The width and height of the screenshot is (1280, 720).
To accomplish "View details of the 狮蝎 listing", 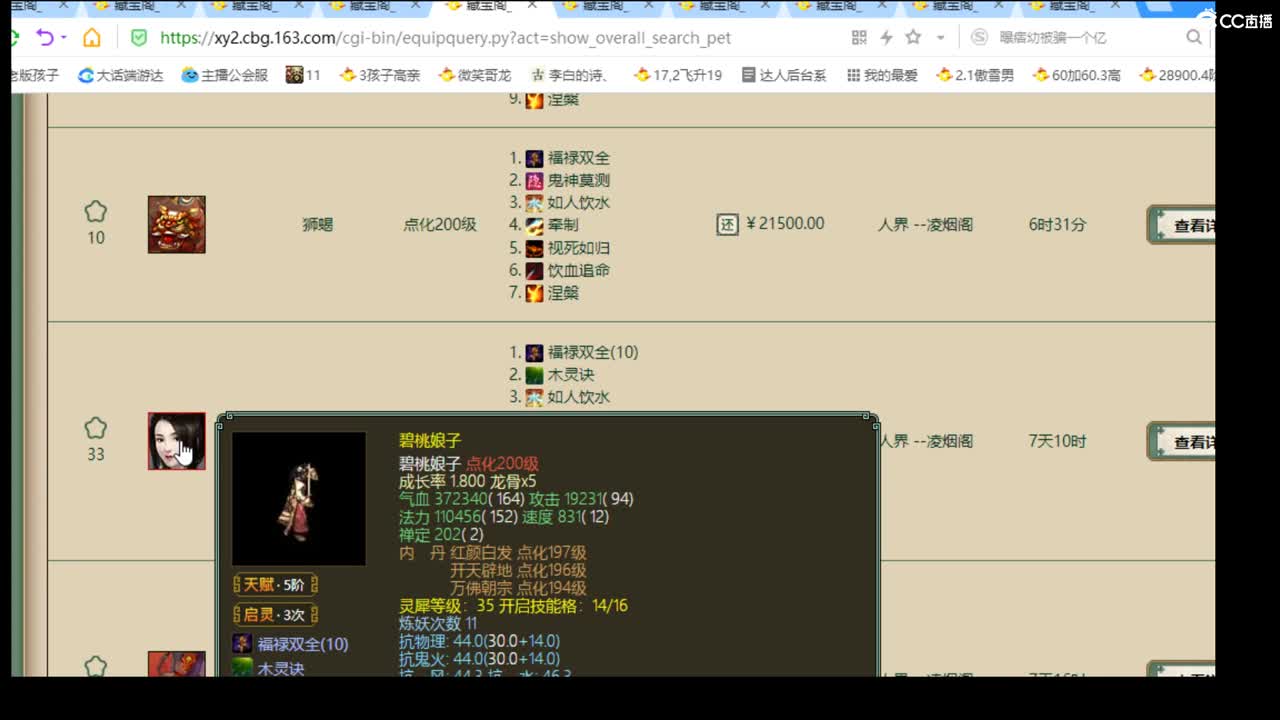I will coord(1181,225).
